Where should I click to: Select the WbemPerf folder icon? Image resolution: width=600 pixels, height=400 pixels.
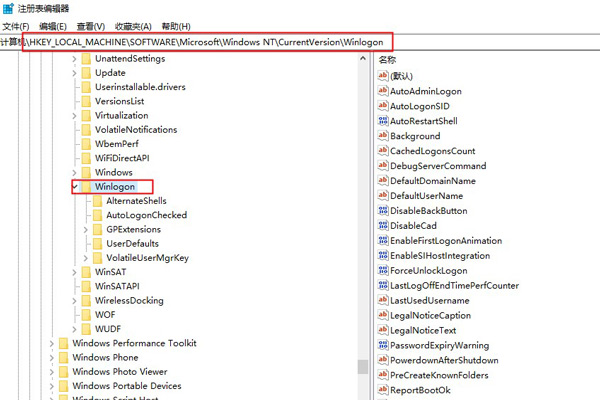tap(86, 144)
